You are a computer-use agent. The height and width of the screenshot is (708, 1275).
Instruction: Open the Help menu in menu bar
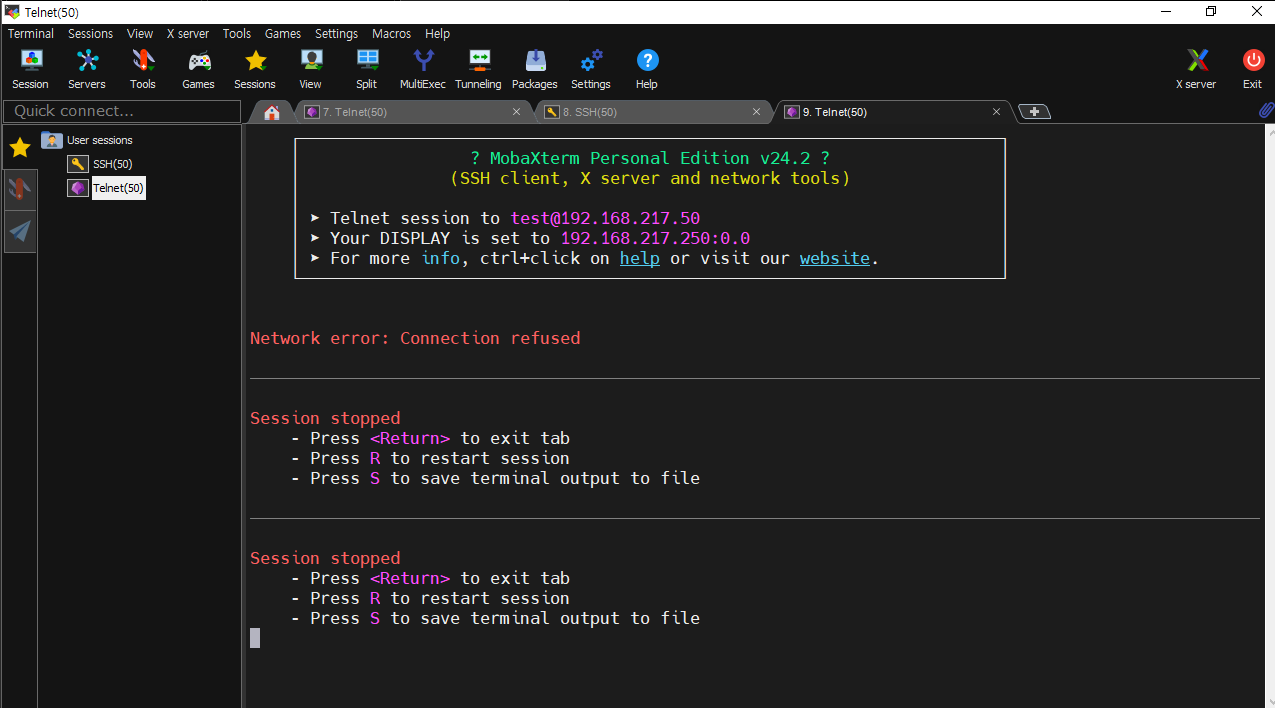[437, 34]
